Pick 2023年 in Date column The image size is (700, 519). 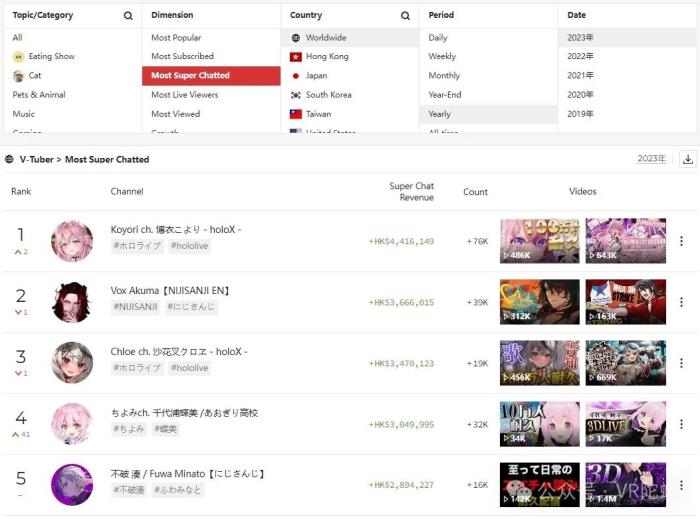(627, 37)
